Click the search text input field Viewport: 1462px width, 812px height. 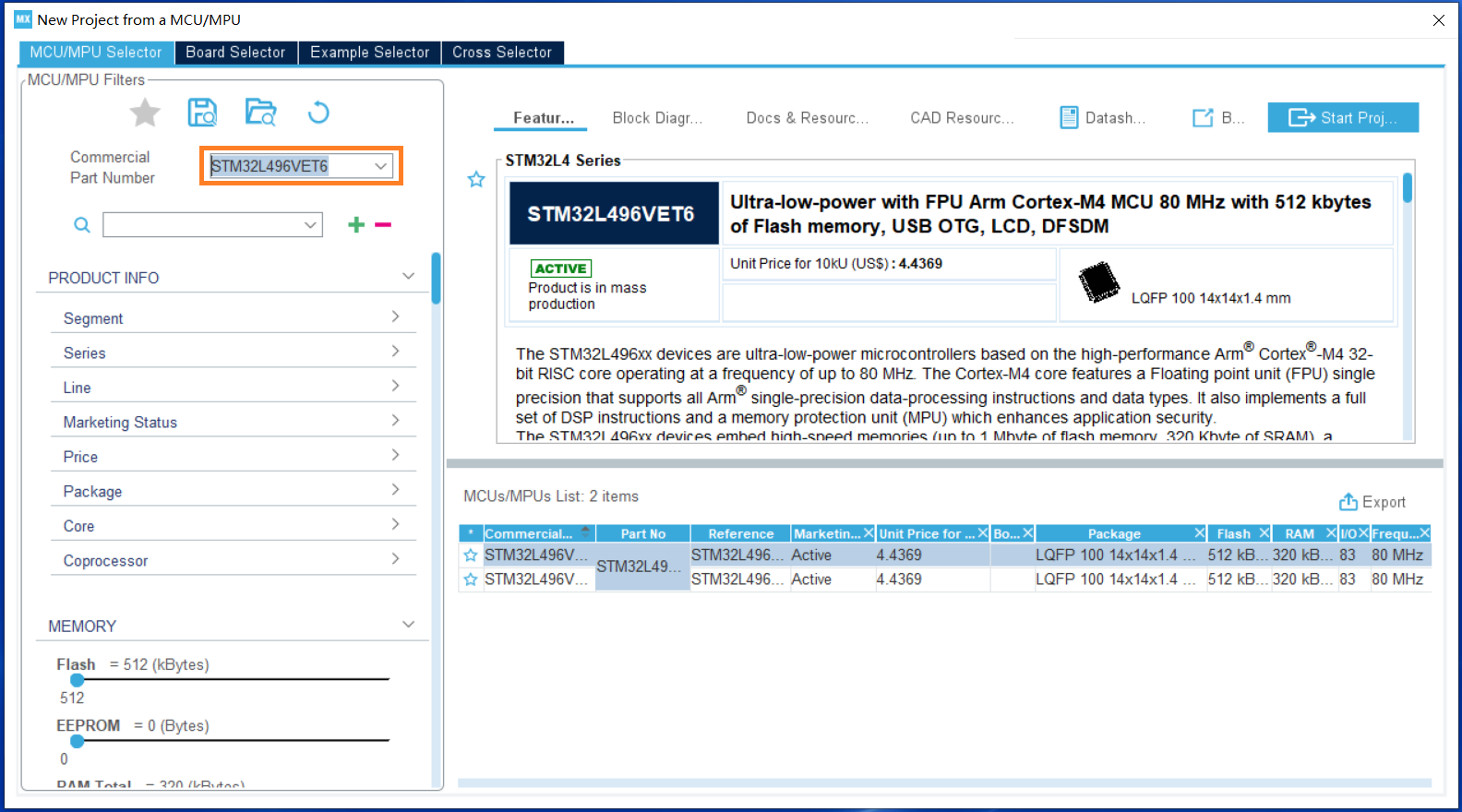203,225
